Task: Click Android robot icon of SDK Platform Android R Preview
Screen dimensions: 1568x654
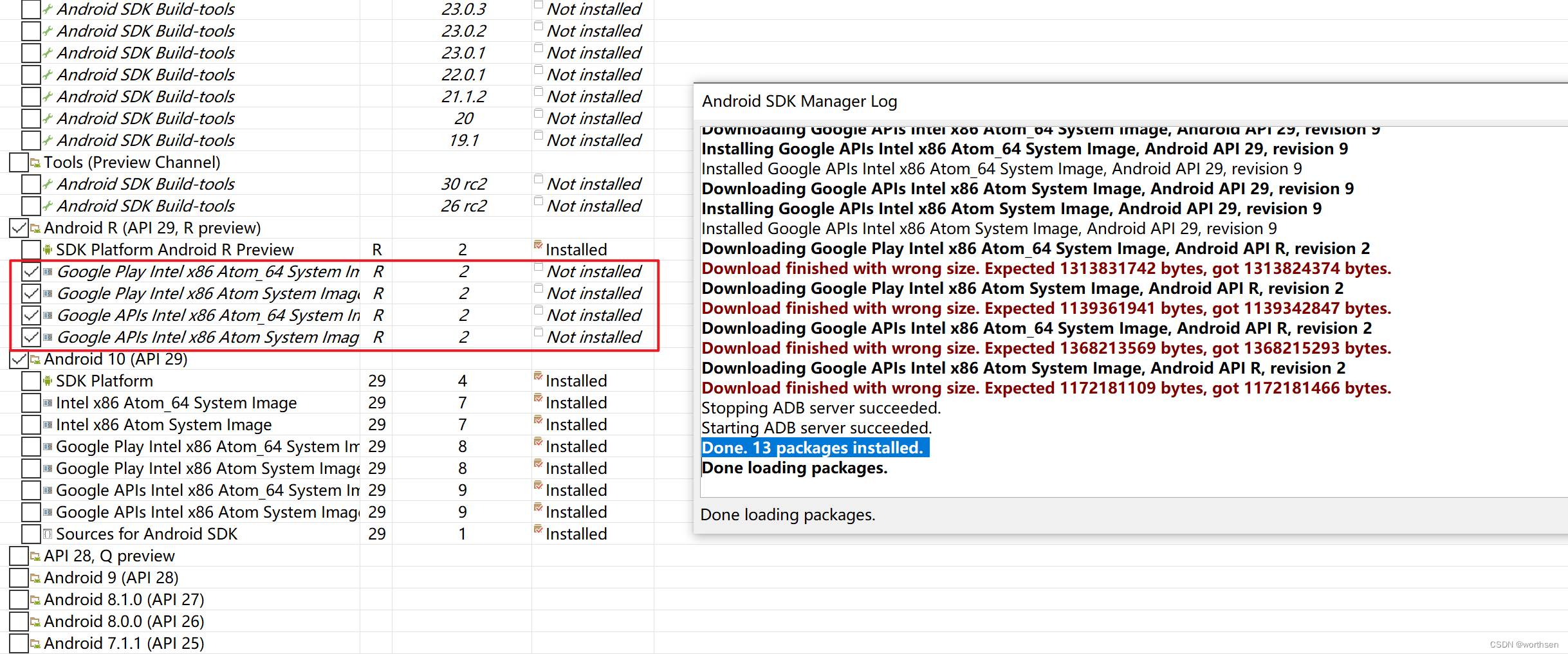Action: pyautogui.click(x=48, y=250)
